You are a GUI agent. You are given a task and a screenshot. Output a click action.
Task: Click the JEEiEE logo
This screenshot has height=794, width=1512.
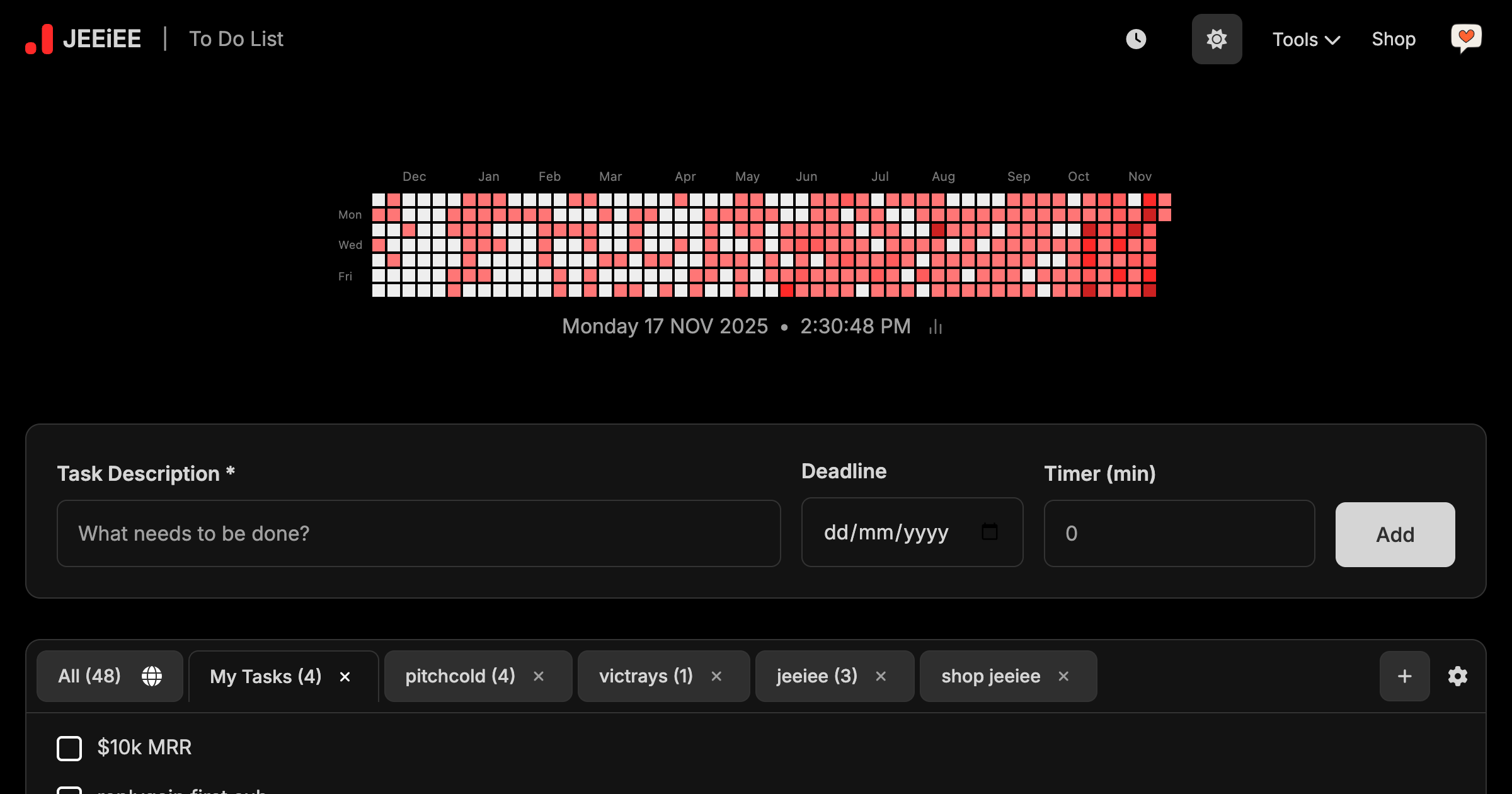tap(83, 39)
